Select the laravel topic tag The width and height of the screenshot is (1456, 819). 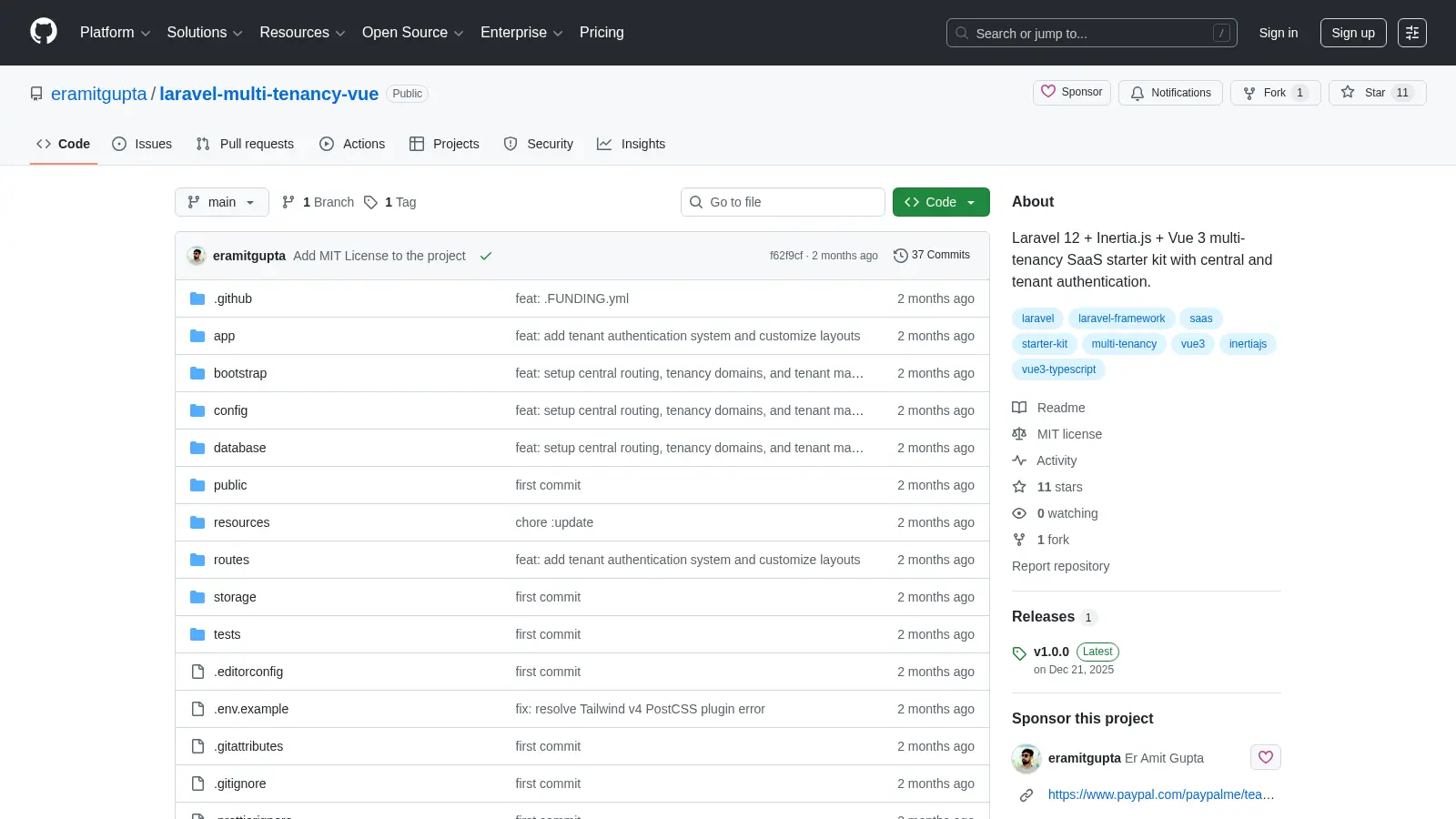click(1037, 318)
